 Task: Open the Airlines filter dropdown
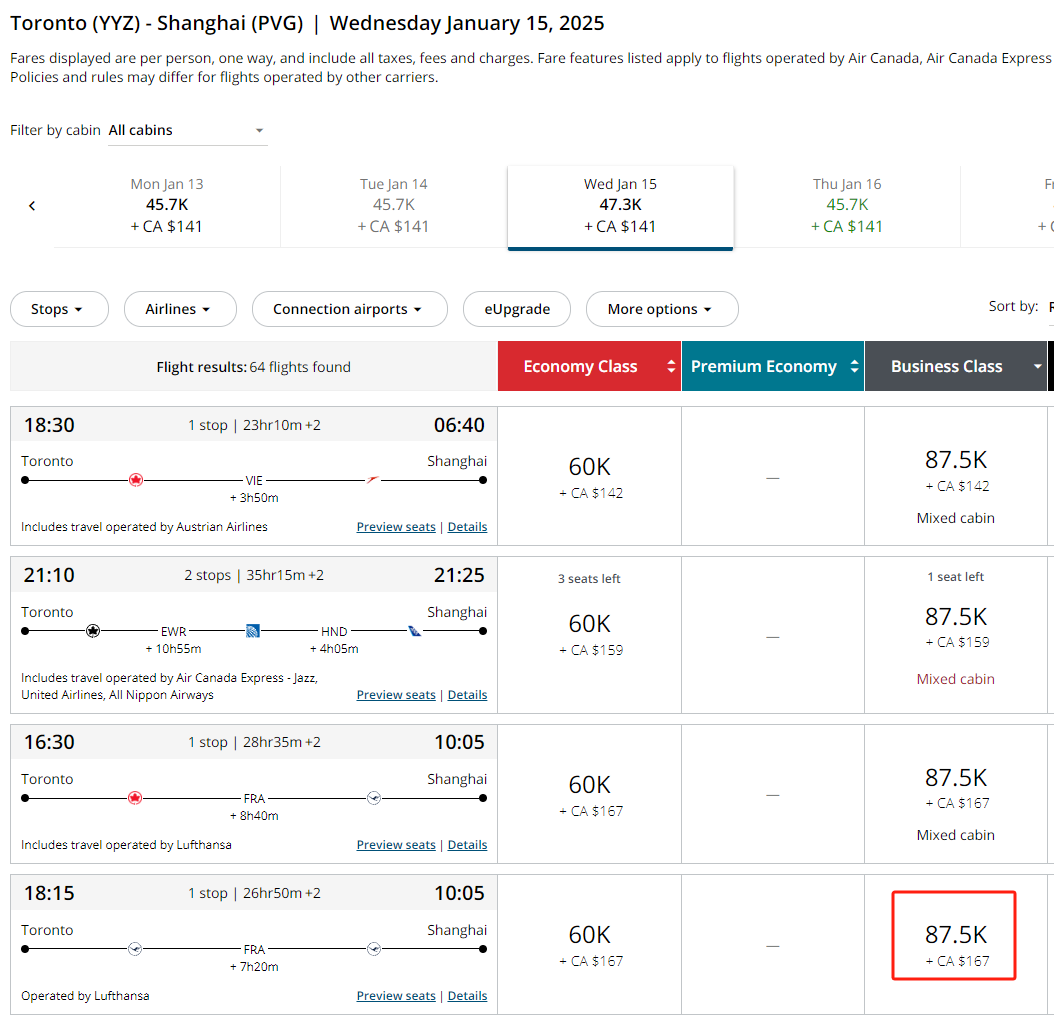pyautogui.click(x=180, y=309)
